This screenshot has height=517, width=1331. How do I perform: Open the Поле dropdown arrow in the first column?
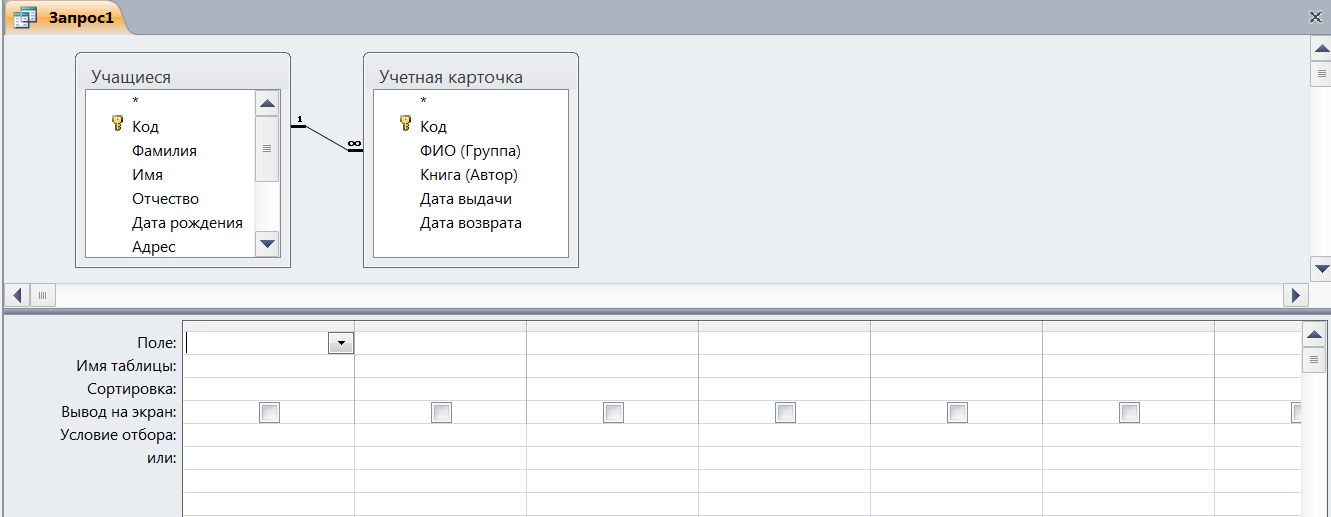341,343
